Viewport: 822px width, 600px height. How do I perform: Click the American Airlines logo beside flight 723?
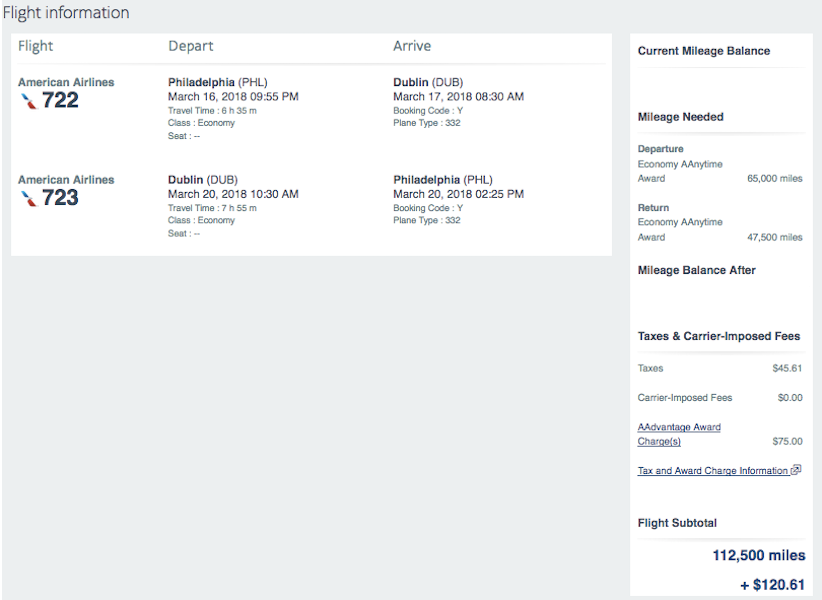coord(29,198)
